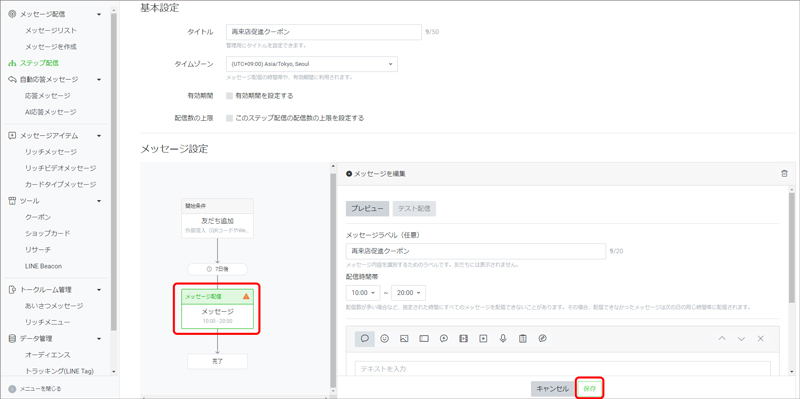This screenshot has height=399, width=800.
Task: Open the 20:00 end time dropdown
Action: pos(408,293)
